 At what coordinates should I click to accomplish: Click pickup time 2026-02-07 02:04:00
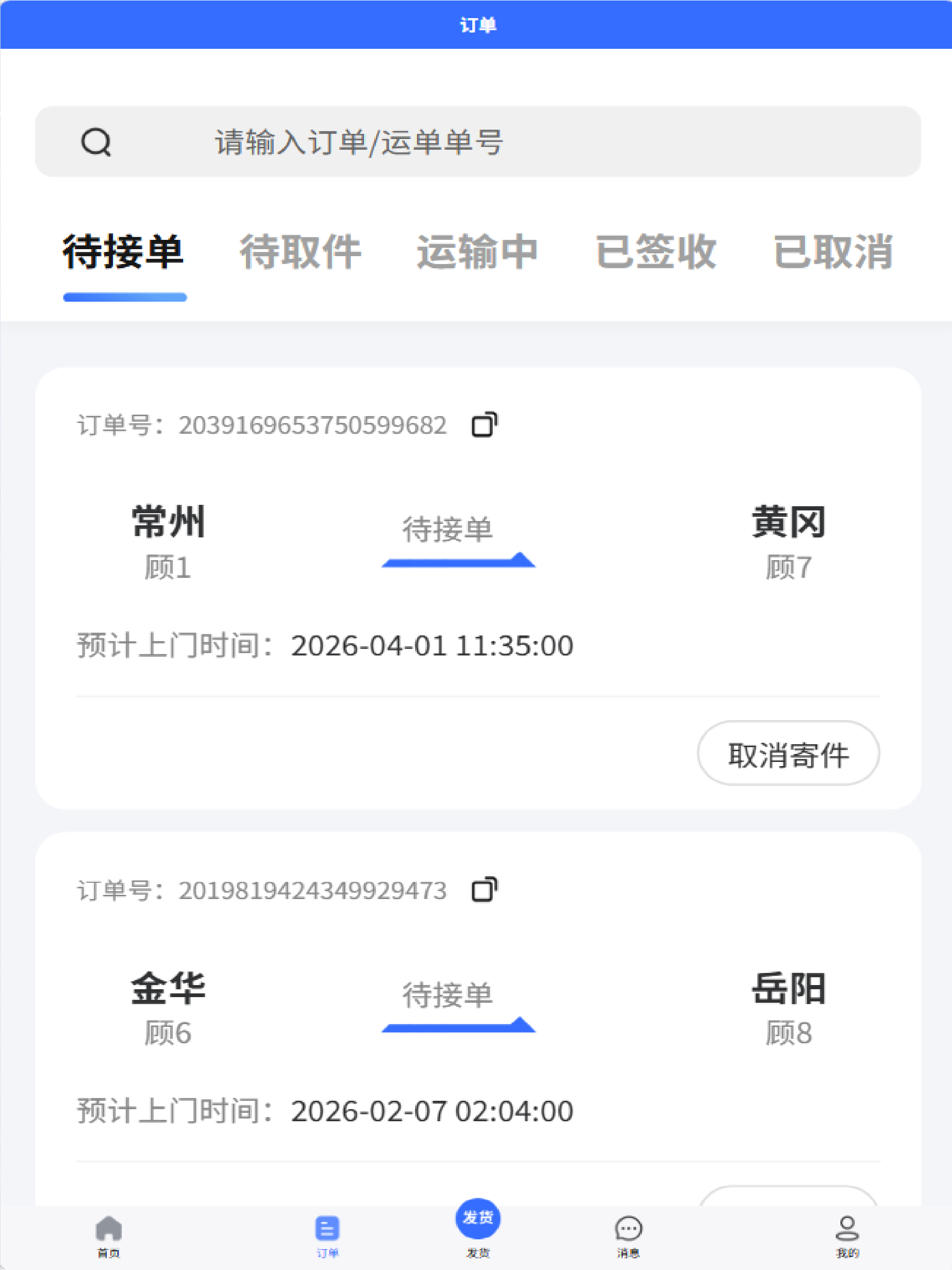click(432, 1111)
